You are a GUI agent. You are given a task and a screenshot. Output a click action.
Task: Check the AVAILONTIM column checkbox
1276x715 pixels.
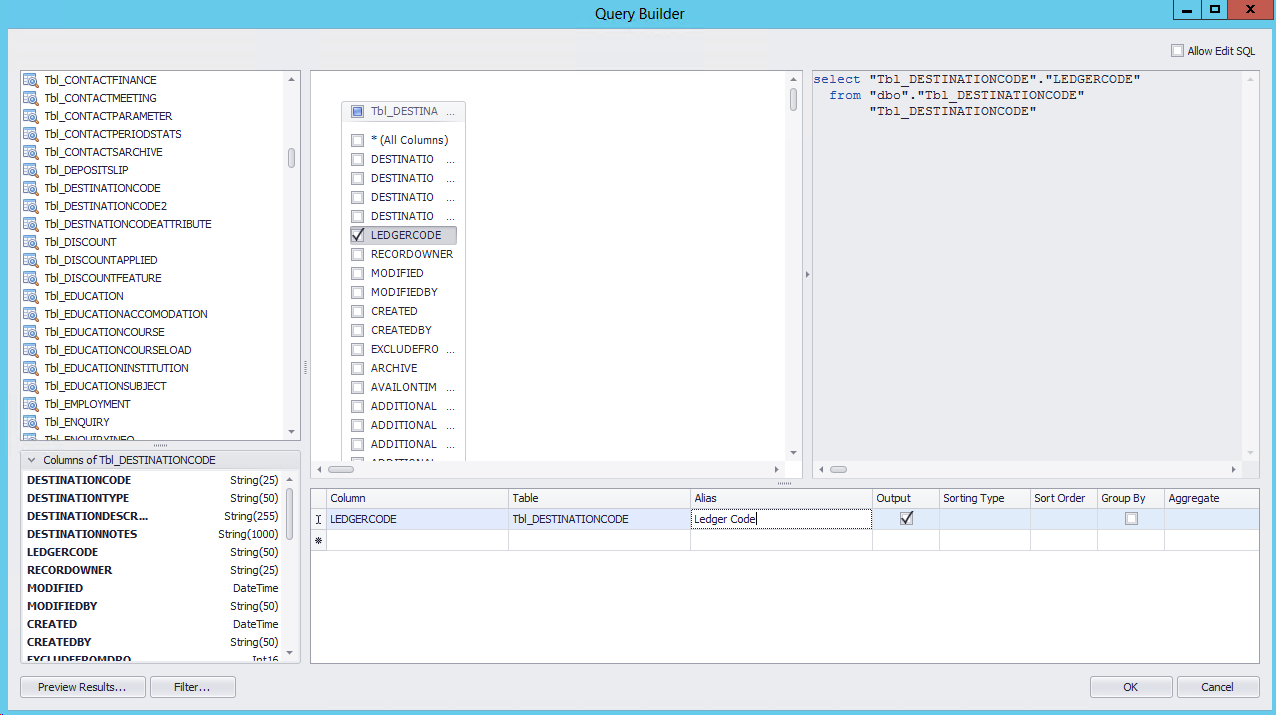point(357,388)
